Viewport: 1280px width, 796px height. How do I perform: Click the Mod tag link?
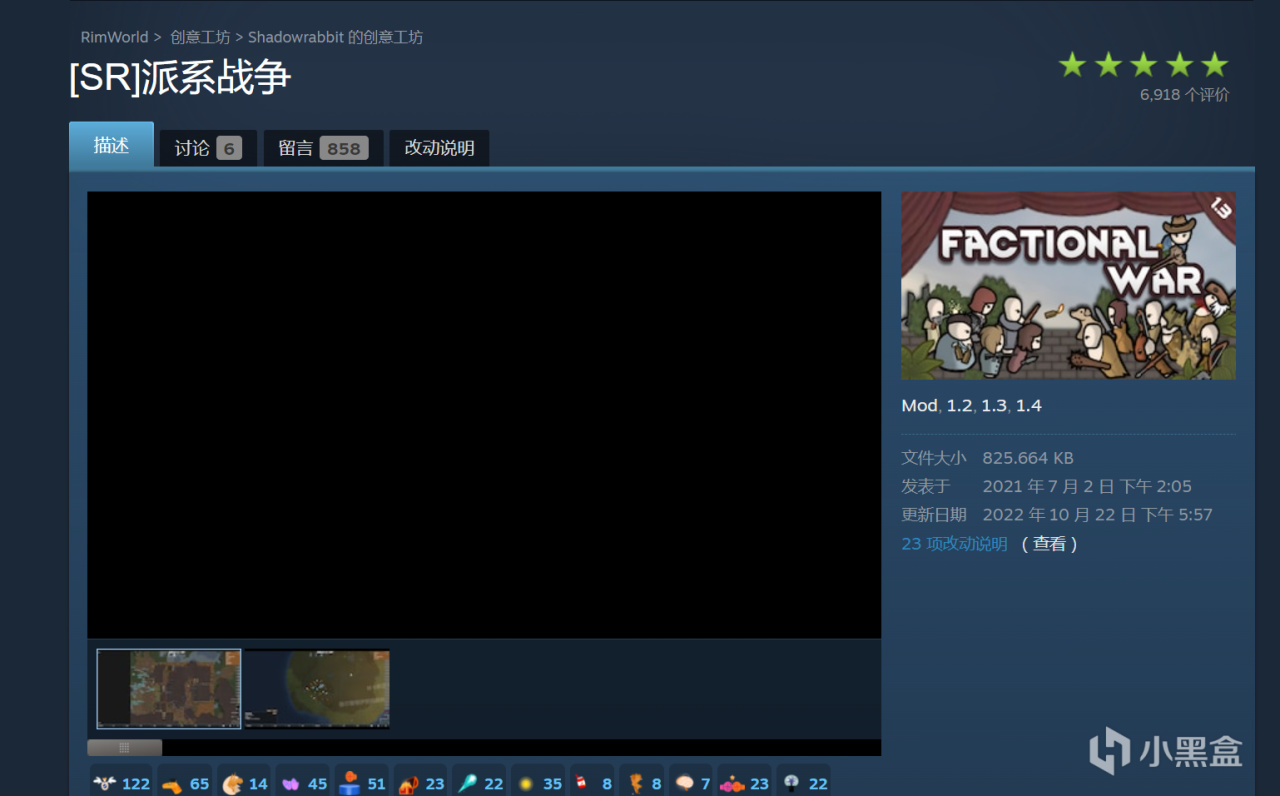coord(919,406)
